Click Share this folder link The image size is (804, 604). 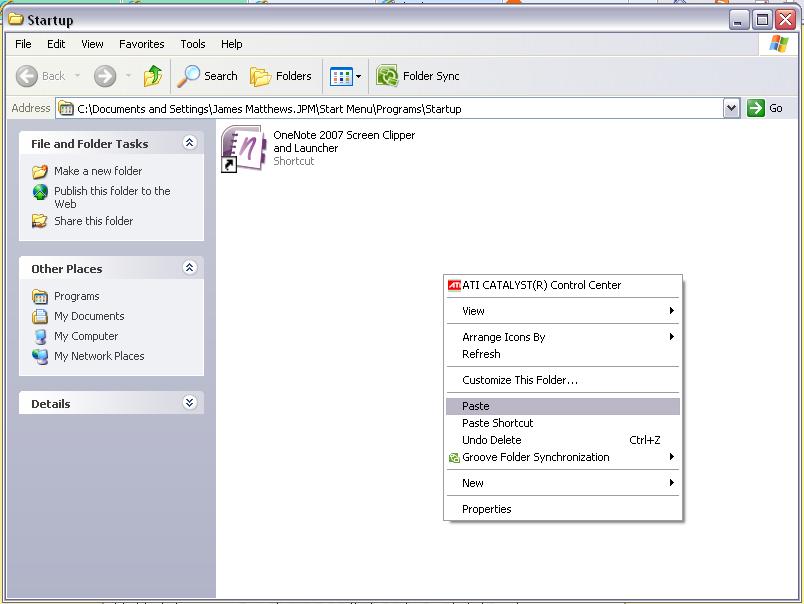tap(93, 221)
